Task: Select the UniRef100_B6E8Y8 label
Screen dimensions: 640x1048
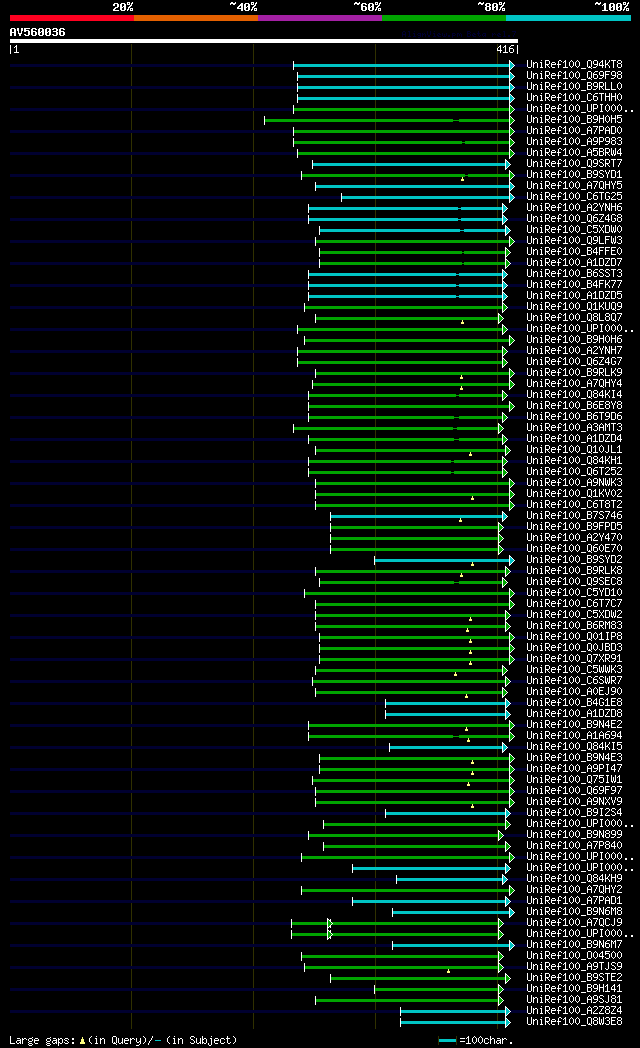Action: 574,406
